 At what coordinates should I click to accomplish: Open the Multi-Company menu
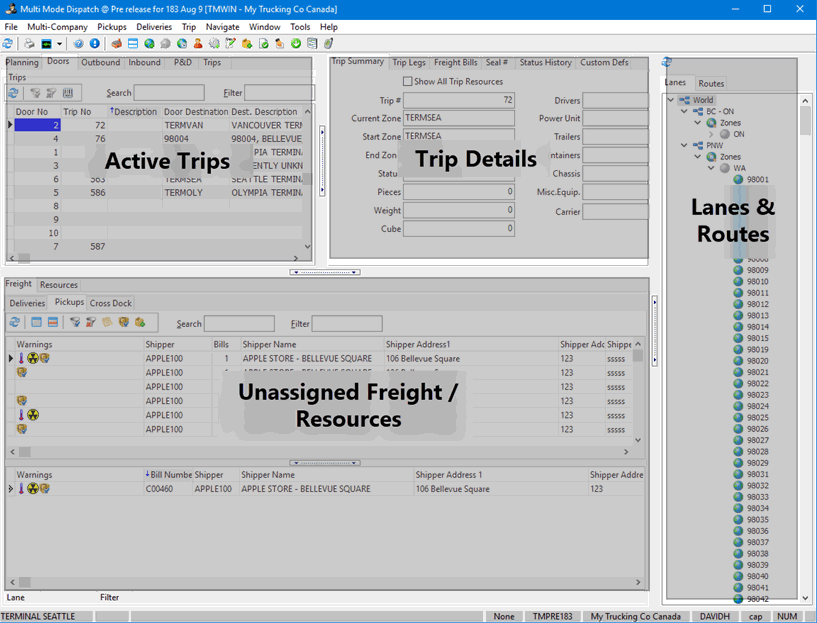point(57,27)
